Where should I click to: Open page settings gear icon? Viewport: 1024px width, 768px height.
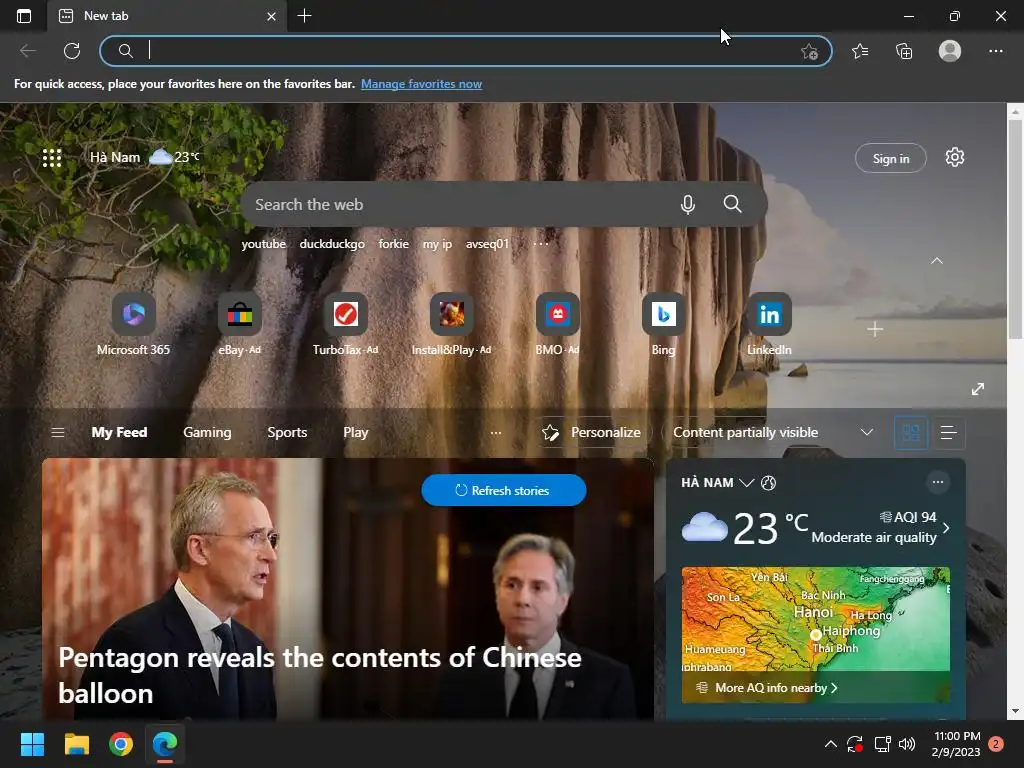(955, 157)
